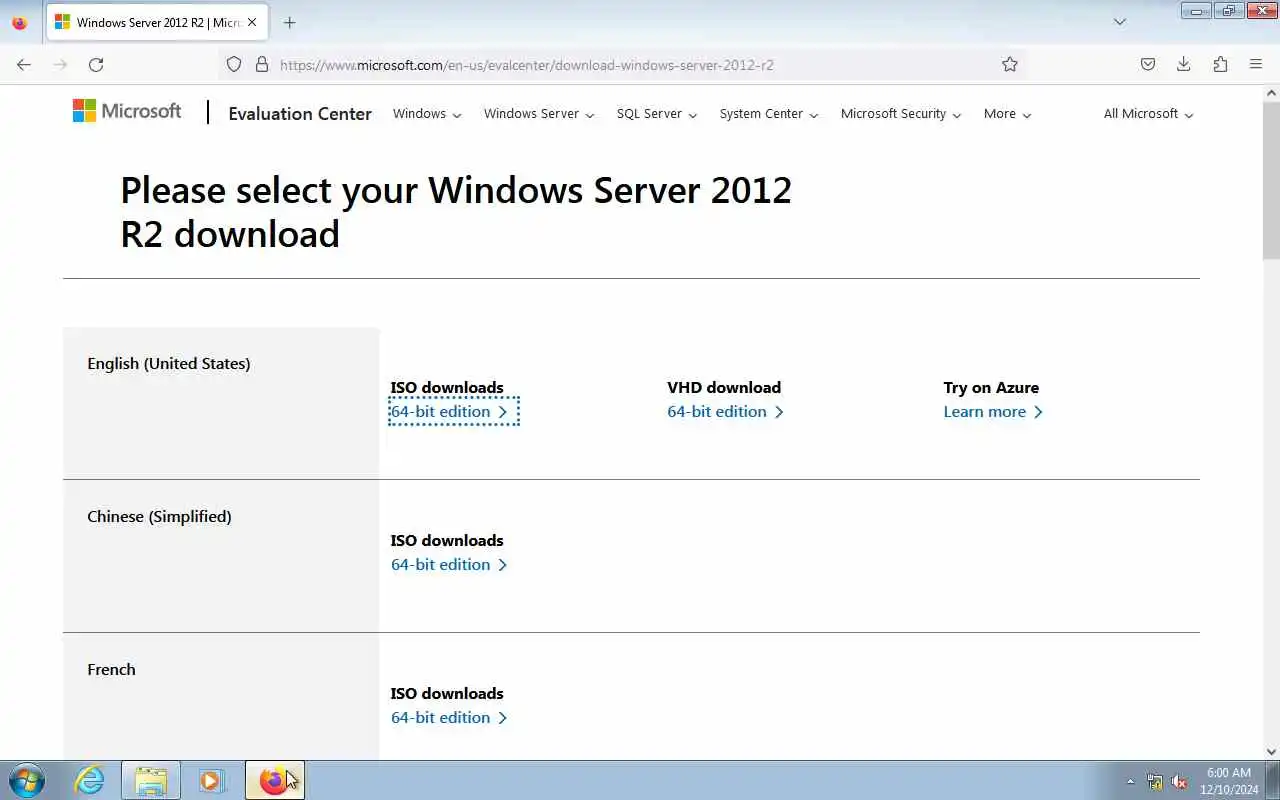This screenshot has height=800, width=1280.
Task: Open the Evaluation Center home link
Action: pyautogui.click(x=300, y=114)
